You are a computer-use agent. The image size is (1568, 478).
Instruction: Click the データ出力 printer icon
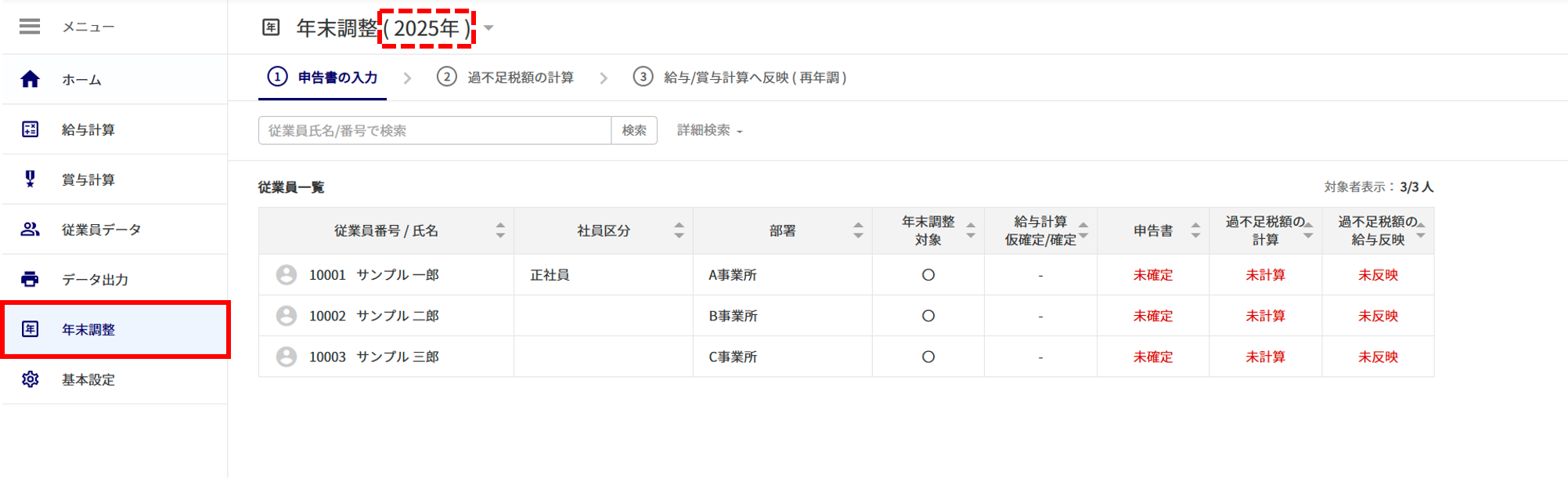click(x=30, y=279)
